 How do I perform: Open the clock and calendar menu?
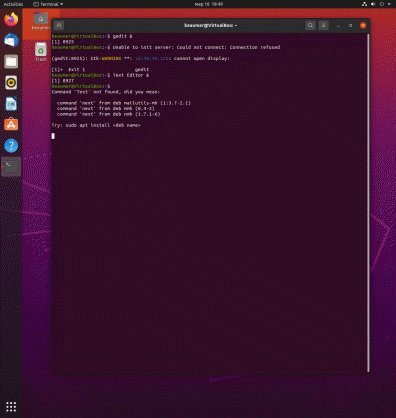[x=209, y=4]
